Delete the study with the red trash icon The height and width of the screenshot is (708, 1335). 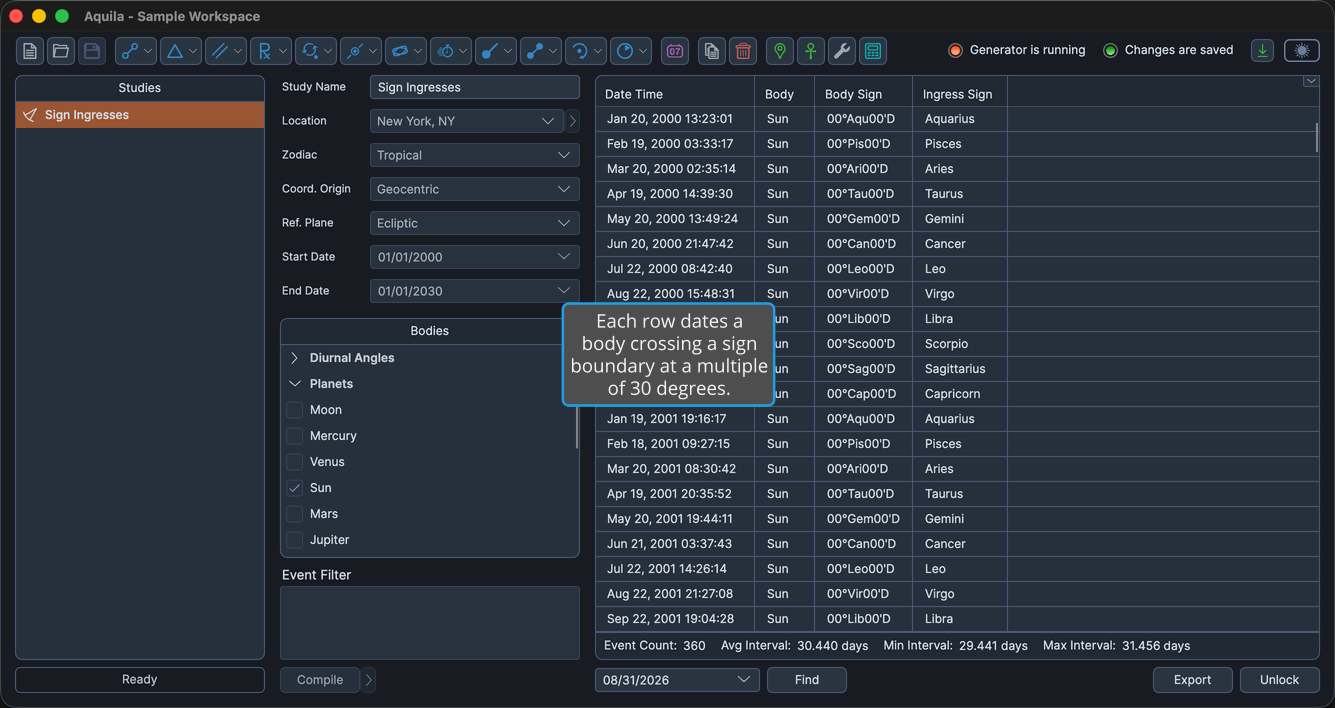743,51
